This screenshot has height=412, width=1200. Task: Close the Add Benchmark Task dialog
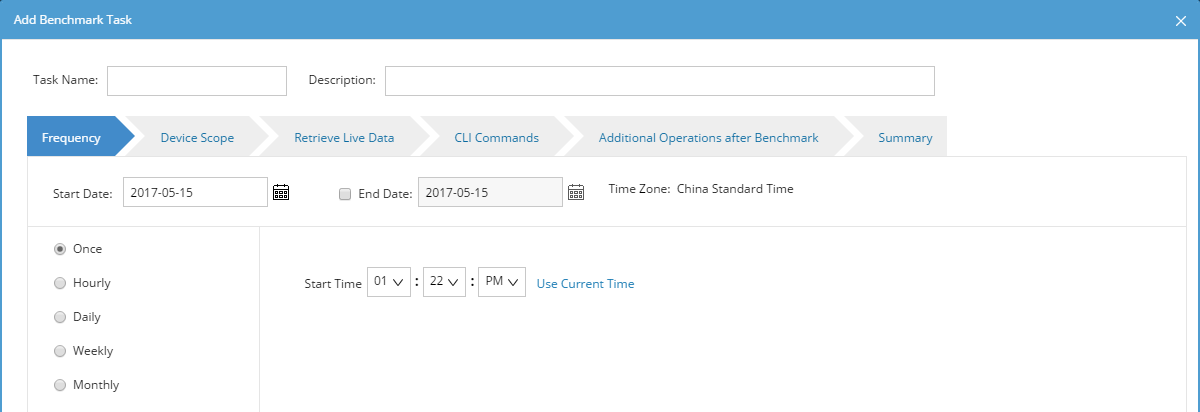[1180, 21]
